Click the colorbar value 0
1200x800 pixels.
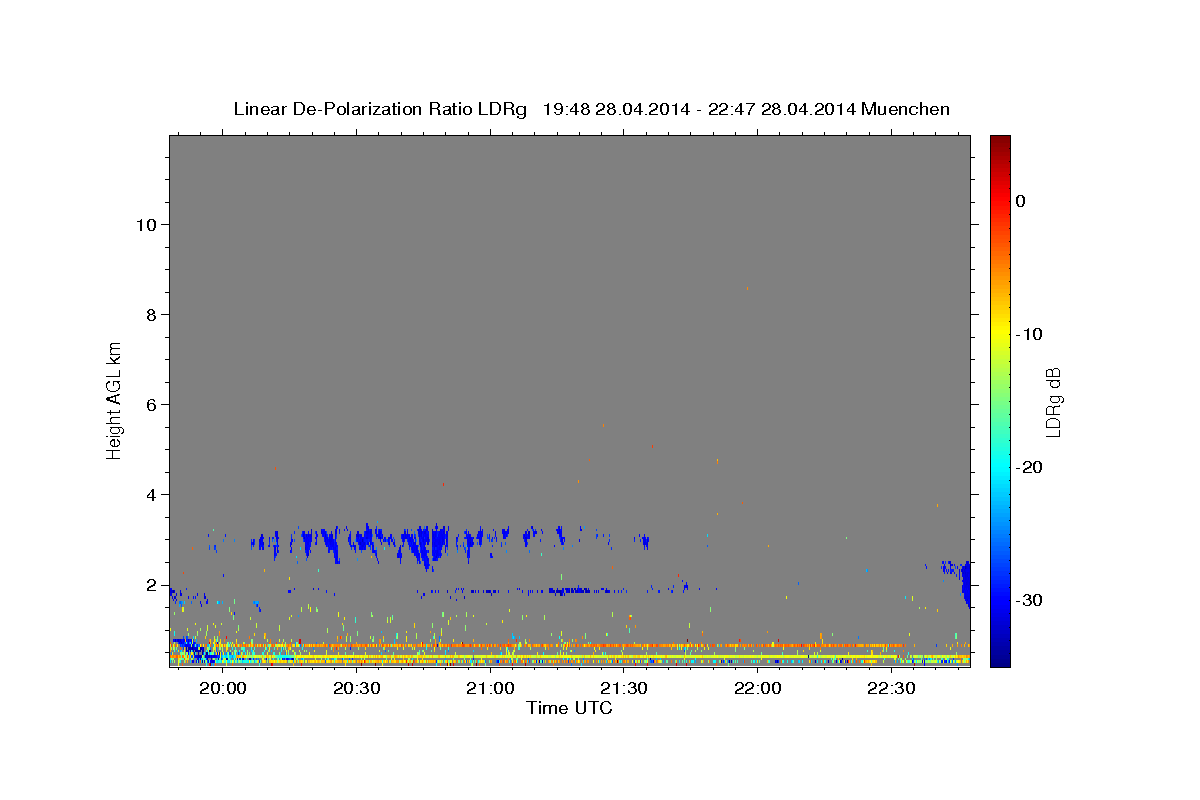pos(1021,201)
